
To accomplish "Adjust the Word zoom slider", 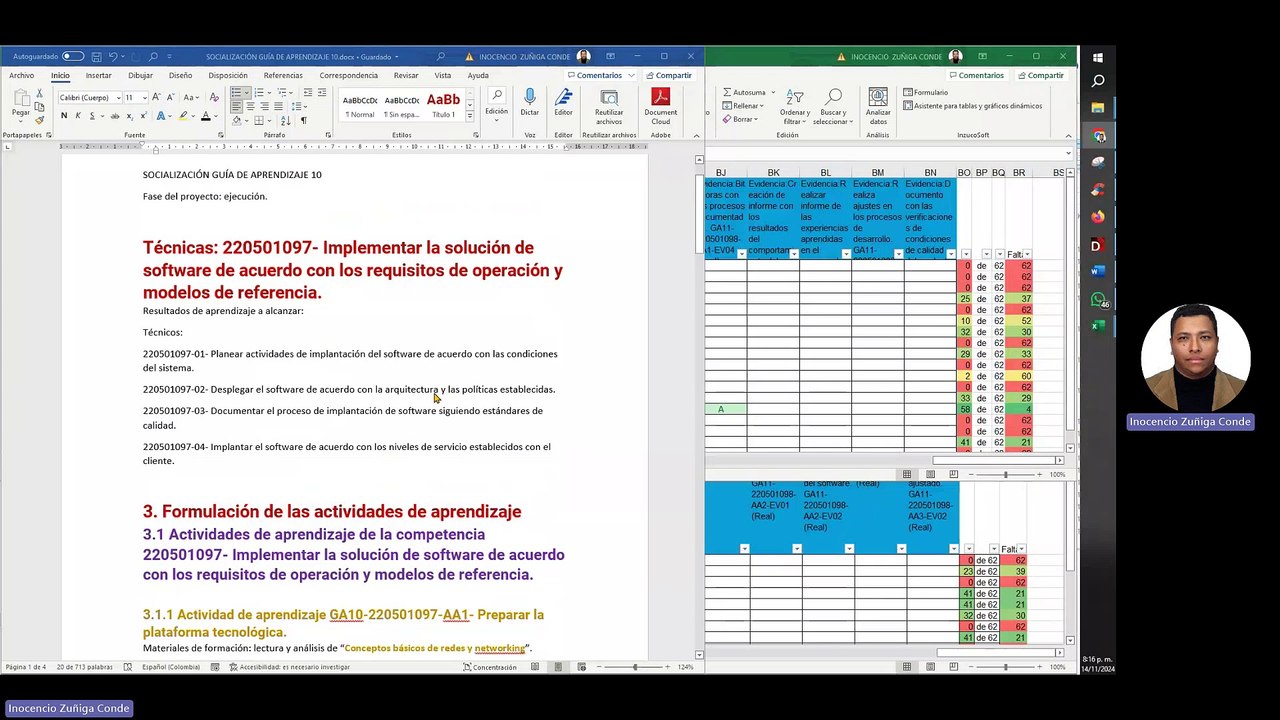I will coord(634,667).
